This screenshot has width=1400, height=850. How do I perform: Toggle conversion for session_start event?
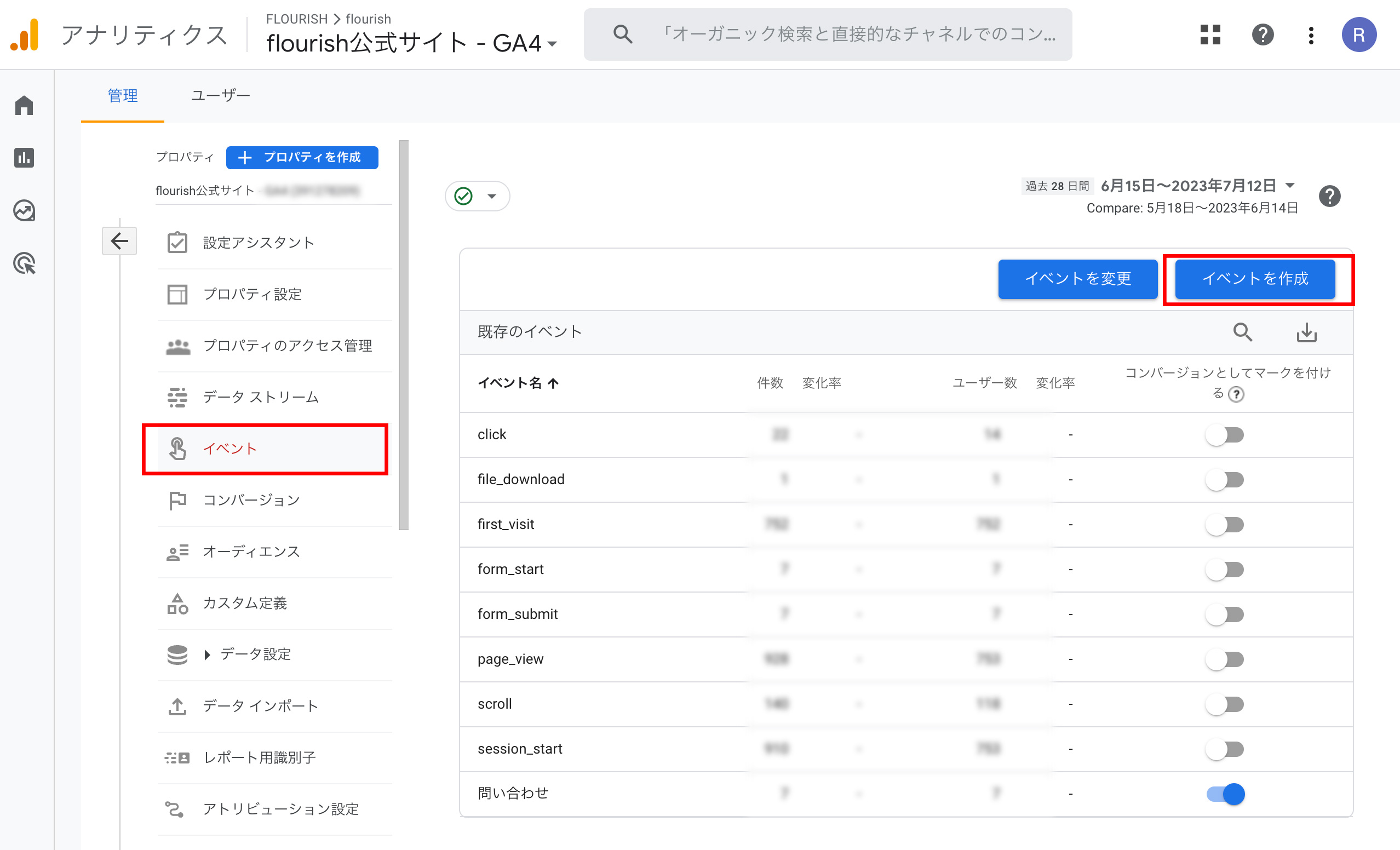(x=1225, y=749)
